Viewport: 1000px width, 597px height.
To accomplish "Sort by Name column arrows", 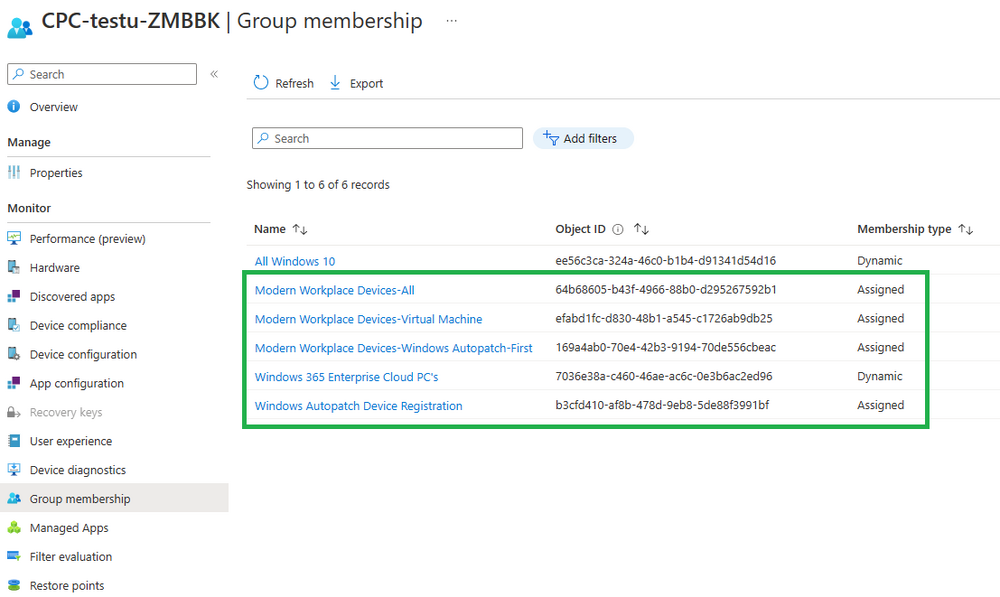I will tap(300, 229).
